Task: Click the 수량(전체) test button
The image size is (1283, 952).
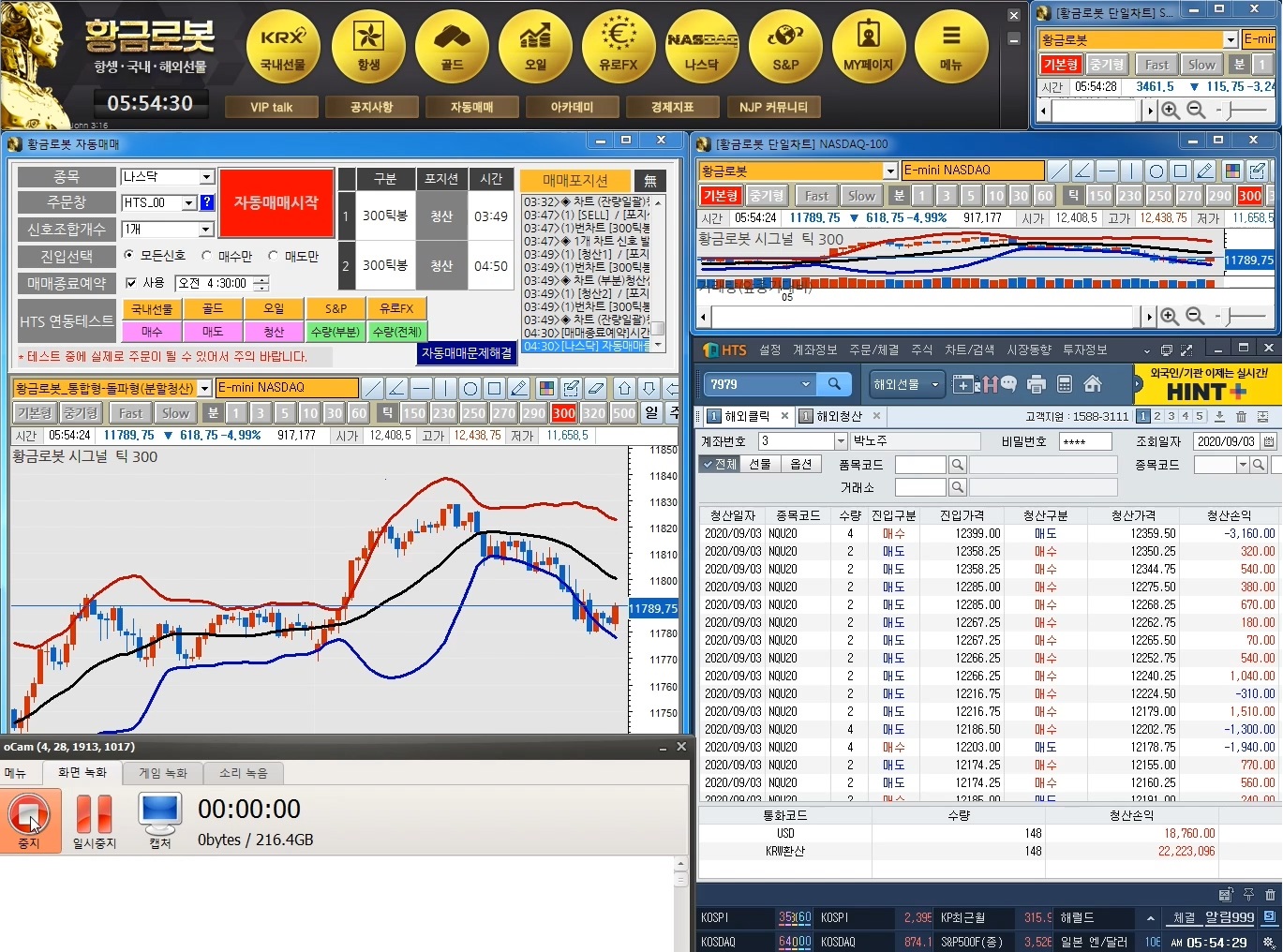Action: pyautogui.click(x=397, y=332)
